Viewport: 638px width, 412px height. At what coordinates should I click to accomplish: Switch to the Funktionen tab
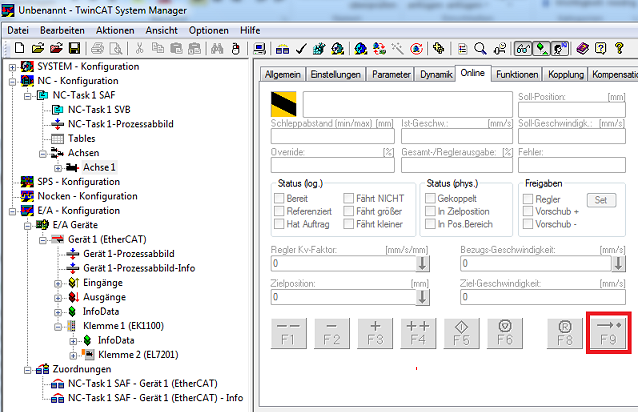click(517, 74)
